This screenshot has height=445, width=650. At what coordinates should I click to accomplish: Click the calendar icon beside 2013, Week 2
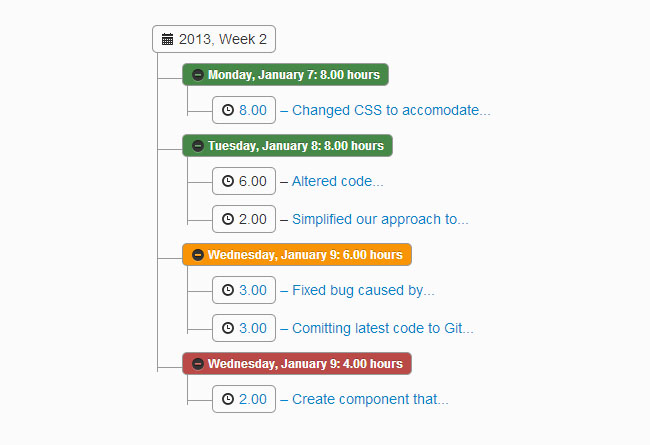(168, 40)
